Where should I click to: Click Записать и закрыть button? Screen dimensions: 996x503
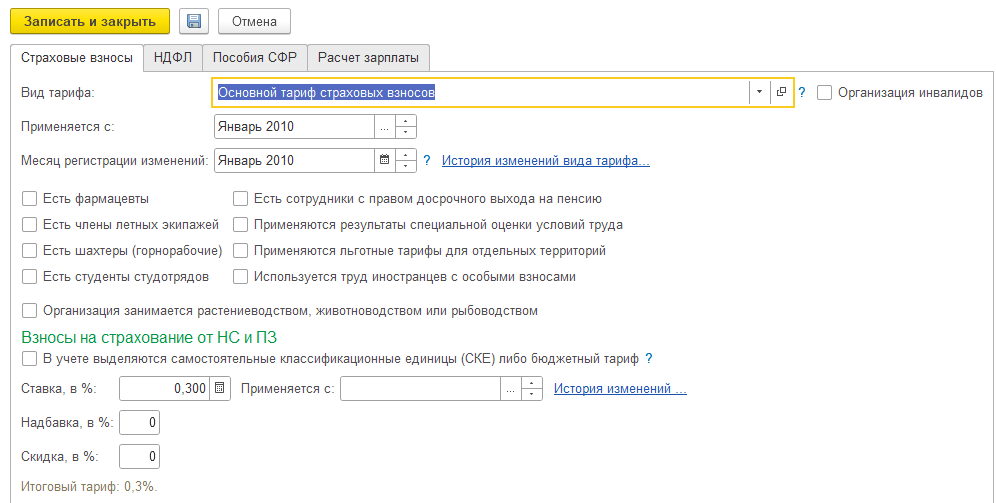pos(90,21)
